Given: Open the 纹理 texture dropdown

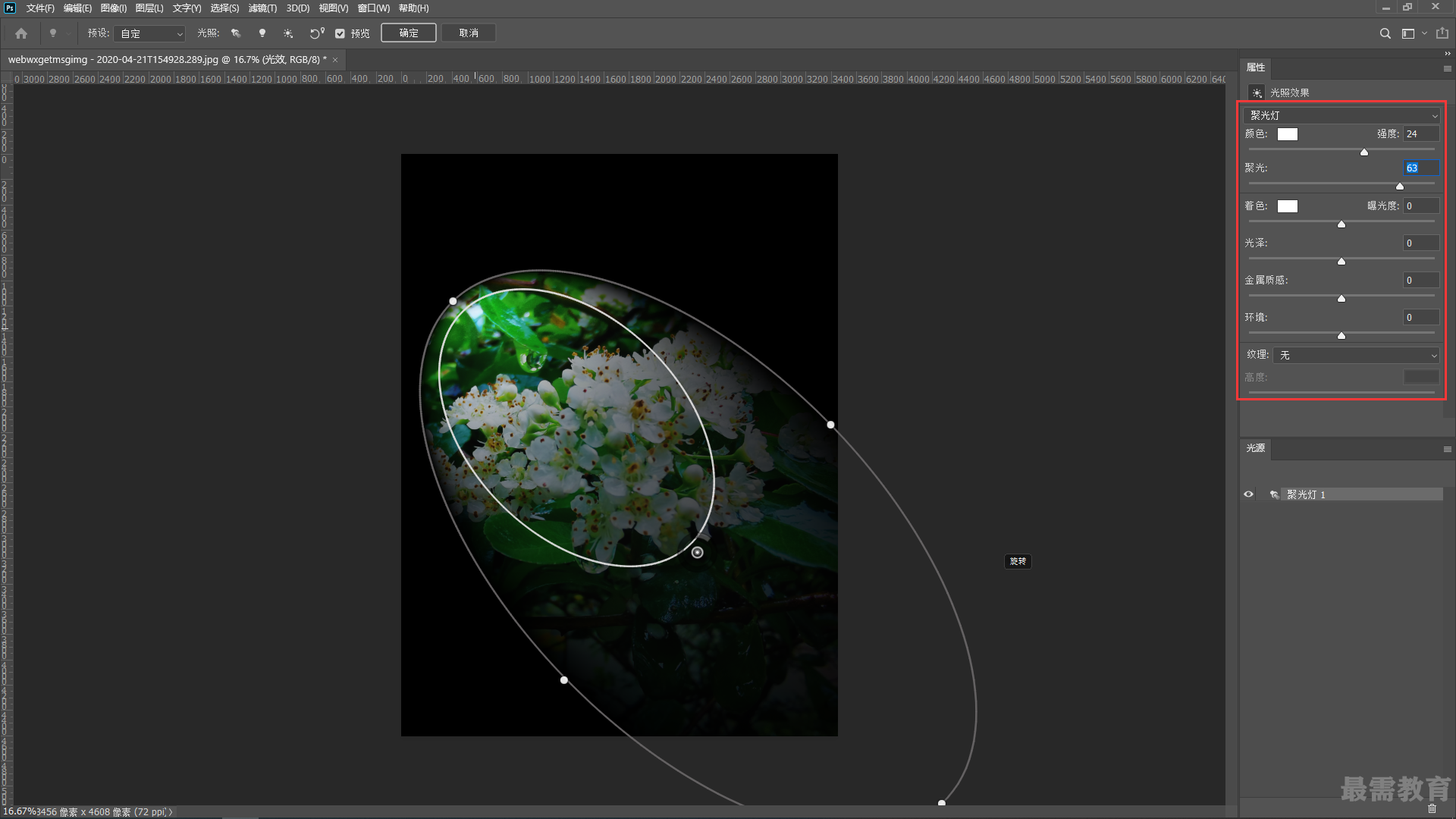Looking at the screenshot, I should pyautogui.click(x=1356, y=355).
